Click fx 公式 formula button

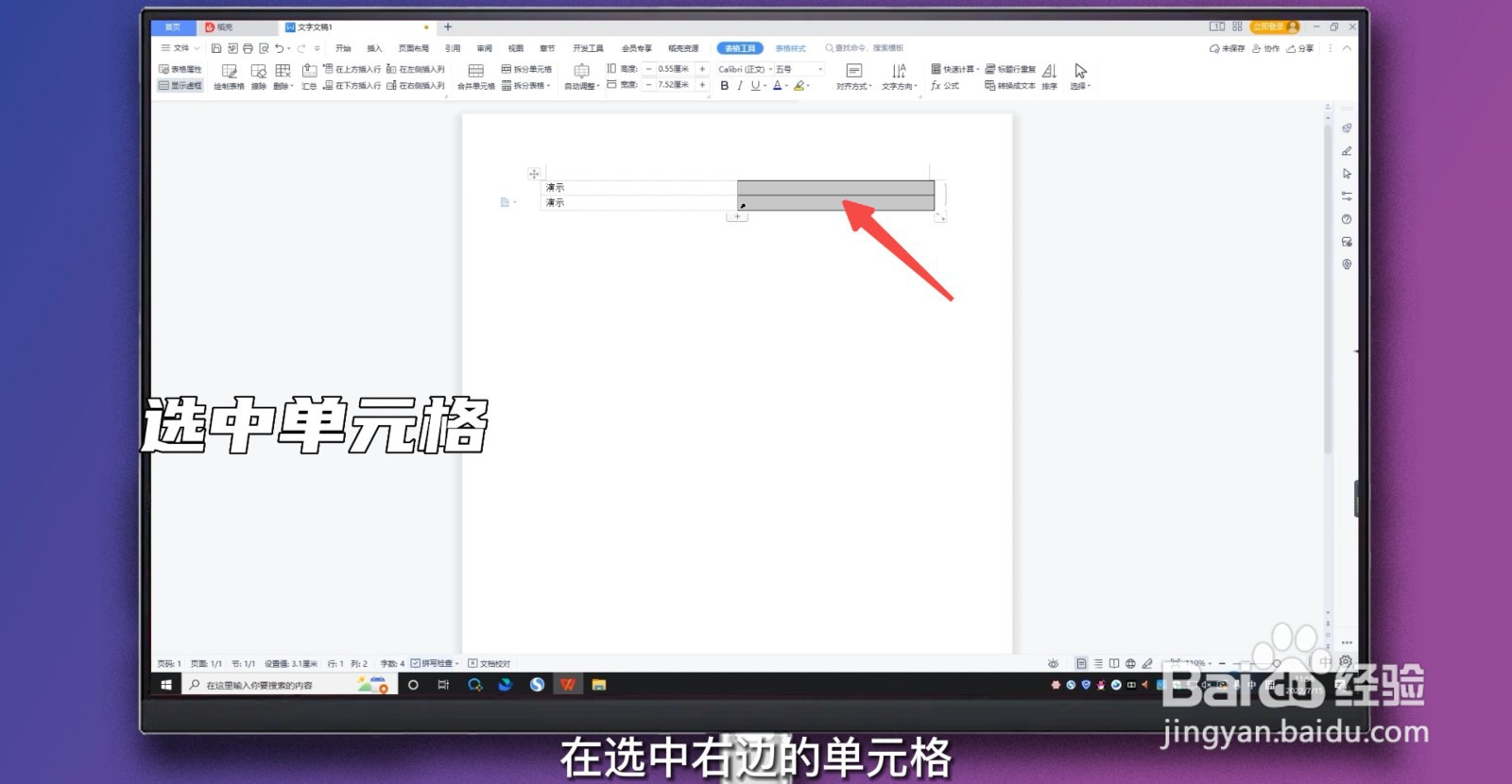coord(945,85)
